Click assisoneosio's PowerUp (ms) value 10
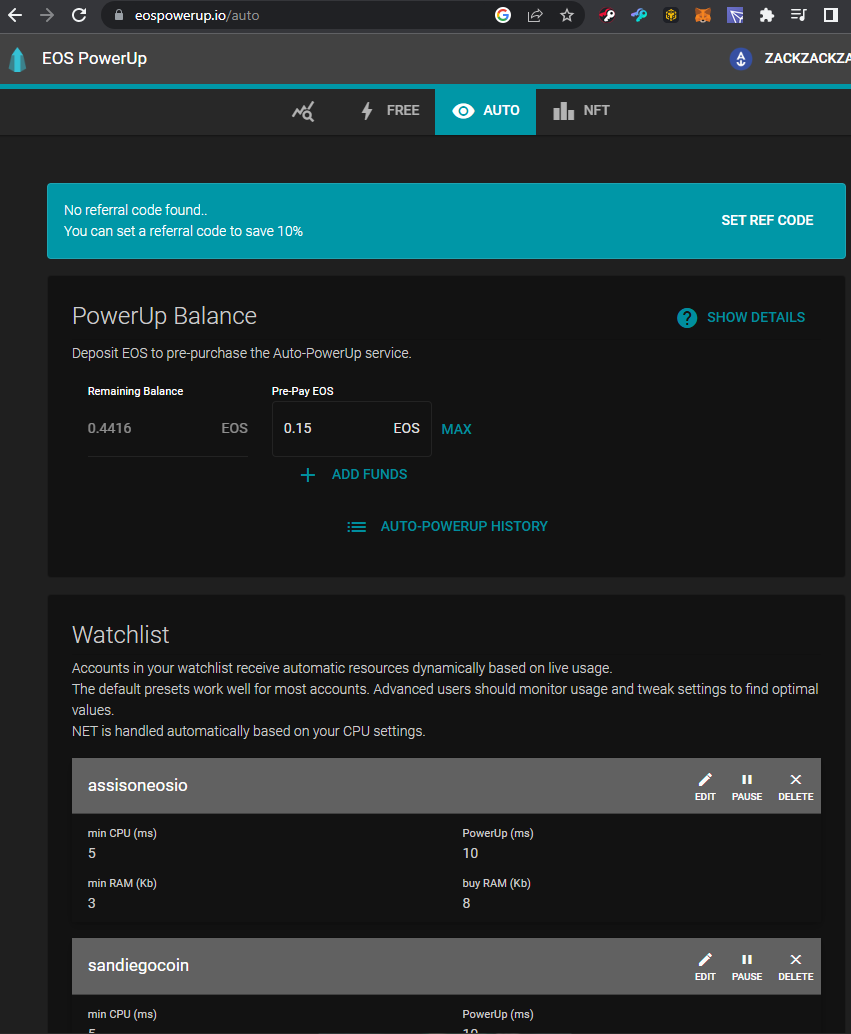The image size is (851, 1034). tap(470, 853)
